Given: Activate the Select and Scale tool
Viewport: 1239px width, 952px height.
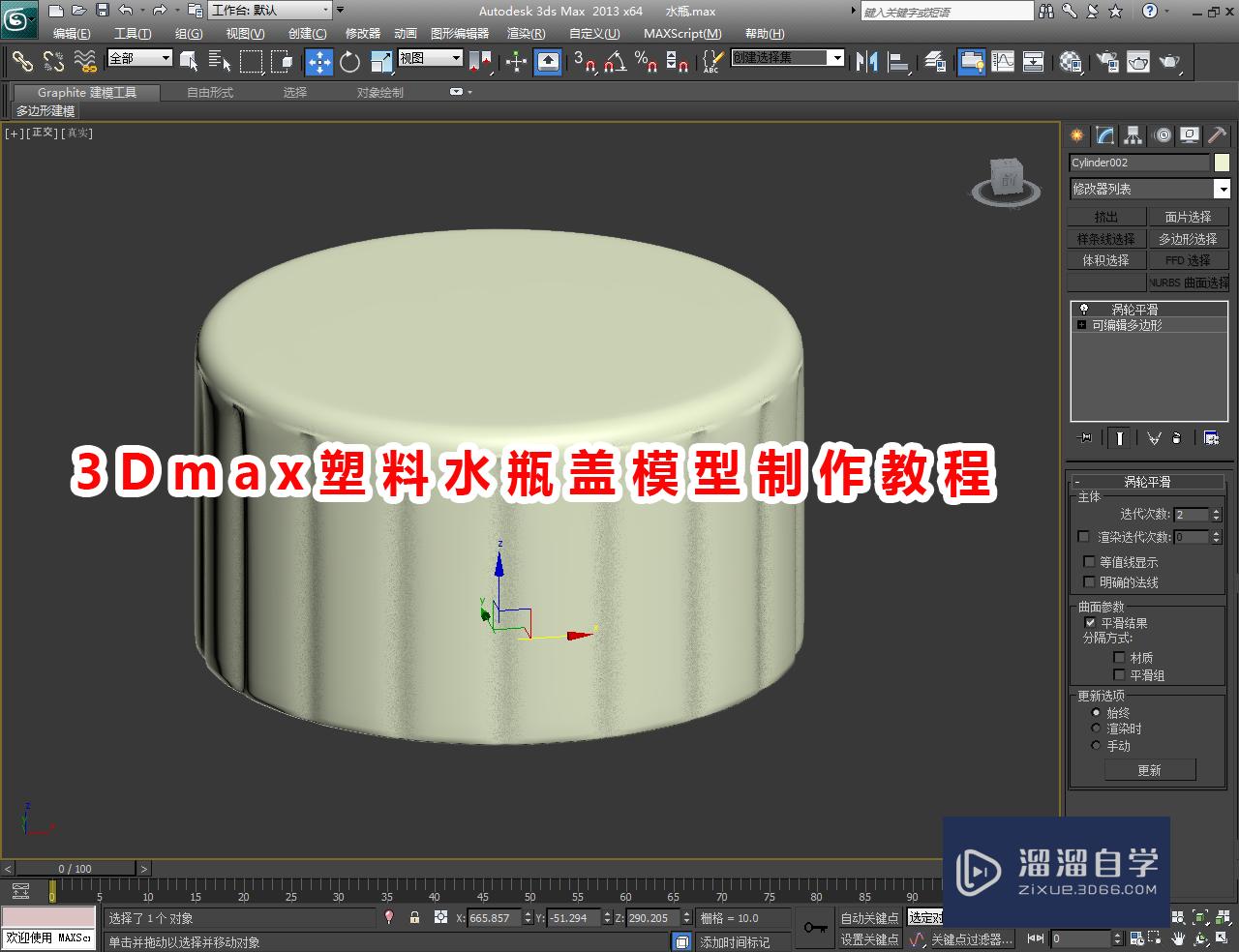Looking at the screenshot, I should pyautogui.click(x=381, y=61).
